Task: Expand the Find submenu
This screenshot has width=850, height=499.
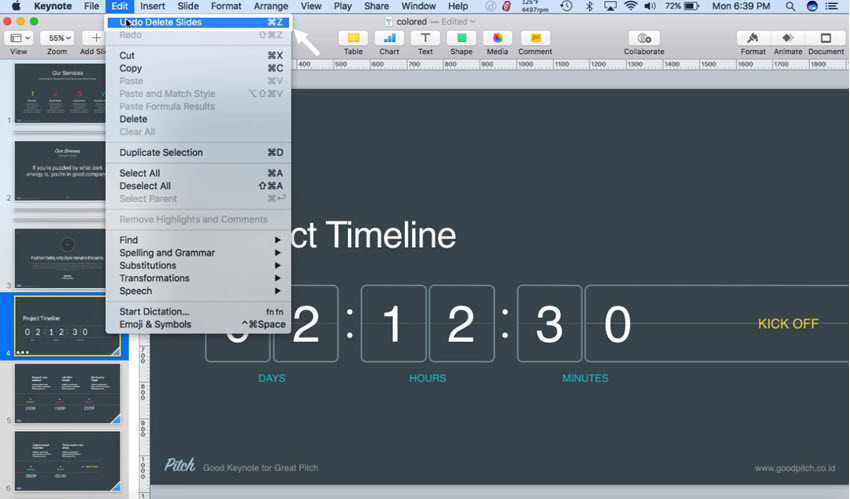Action: tap(198, 239)
